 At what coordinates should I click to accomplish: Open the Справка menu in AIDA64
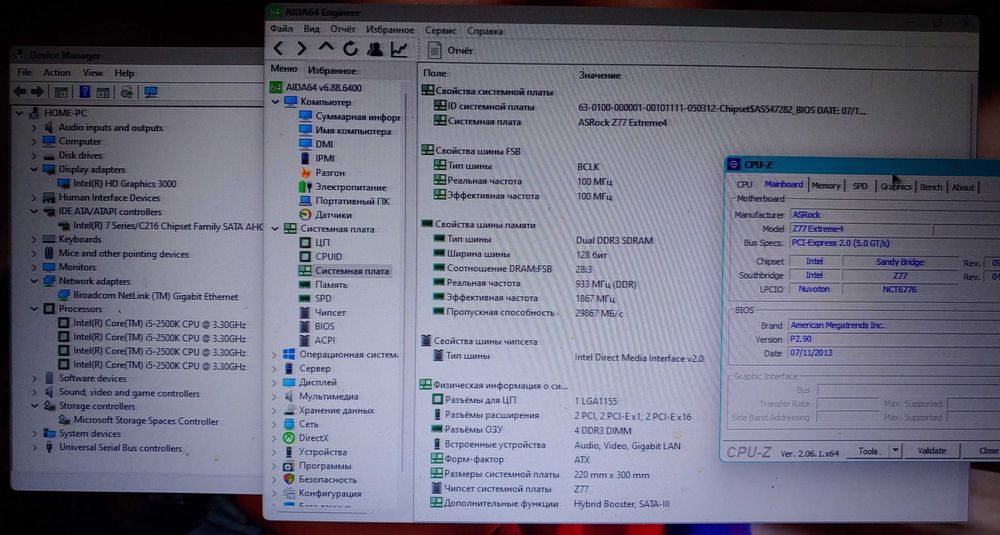pos(485,31)
